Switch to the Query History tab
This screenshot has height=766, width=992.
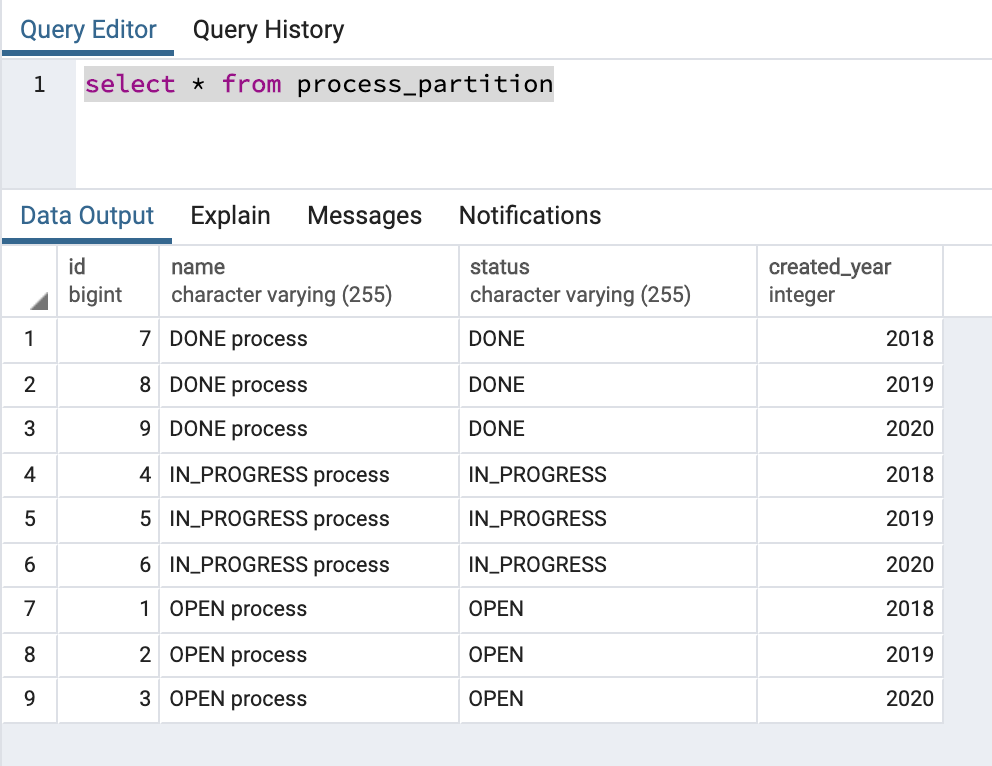(268, 30)
